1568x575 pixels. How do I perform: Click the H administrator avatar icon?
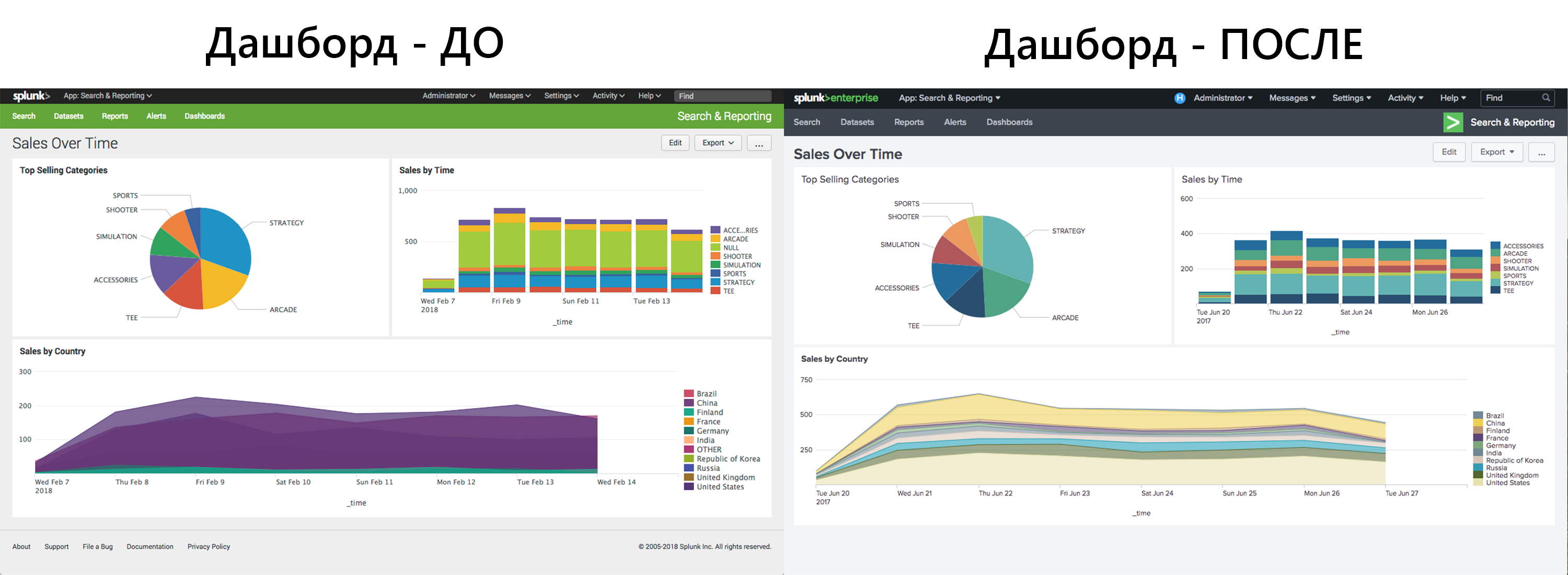pyautogui.click(x=1180, y=97)
